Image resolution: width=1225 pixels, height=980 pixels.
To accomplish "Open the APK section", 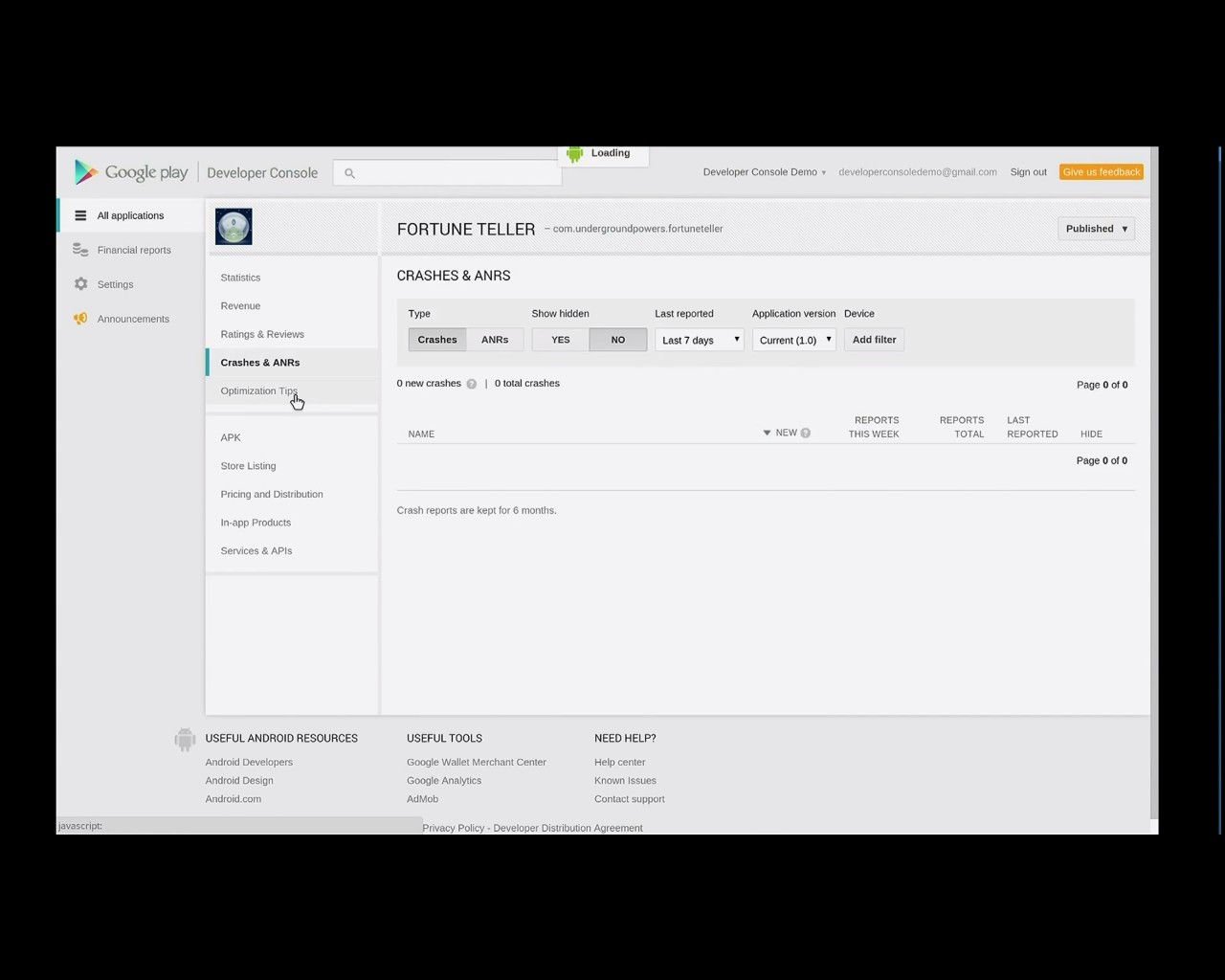I will [231, 437].
